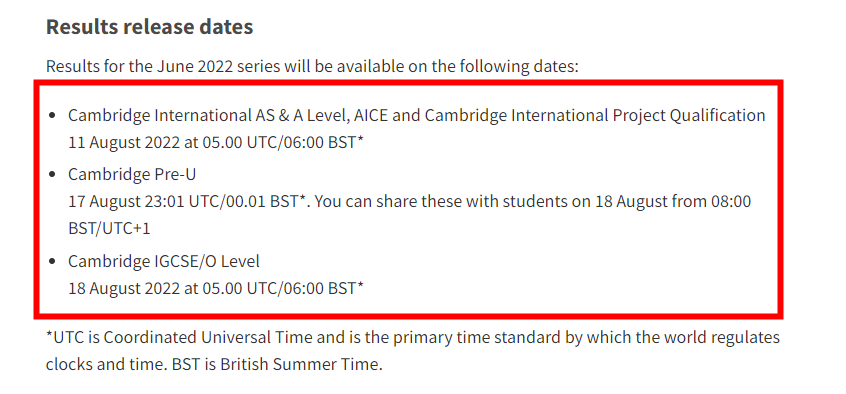This screenshot has width=846, height=394.
Task: Click the '18 August from 08:00' text
Action: [673, 201]
